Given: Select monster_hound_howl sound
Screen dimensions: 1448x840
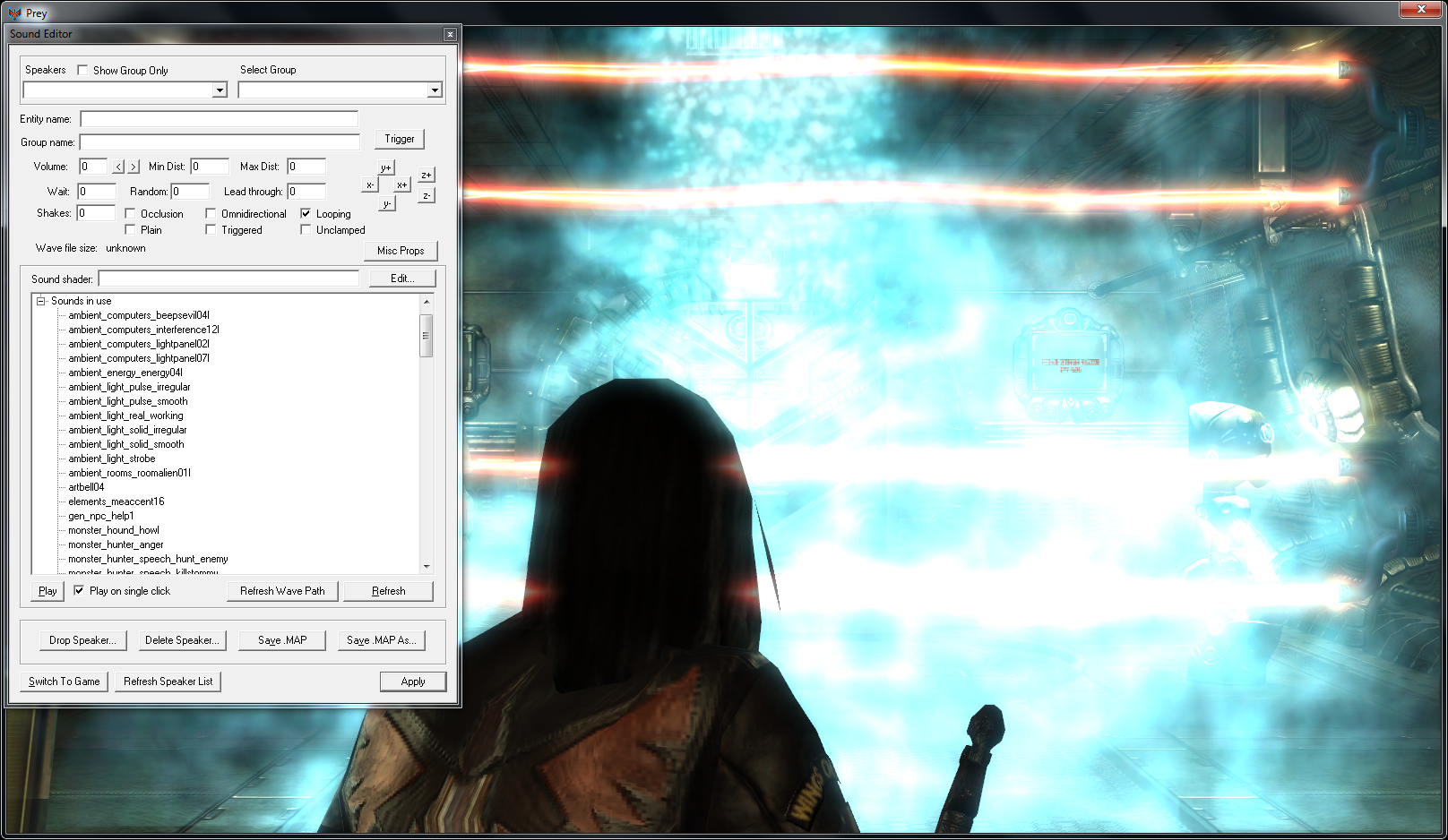Looking at the screenshot, I should coord(114,530).
